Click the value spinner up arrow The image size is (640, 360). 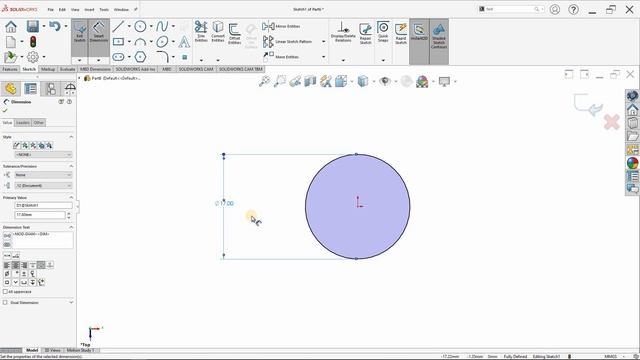[x=69, y=213]
